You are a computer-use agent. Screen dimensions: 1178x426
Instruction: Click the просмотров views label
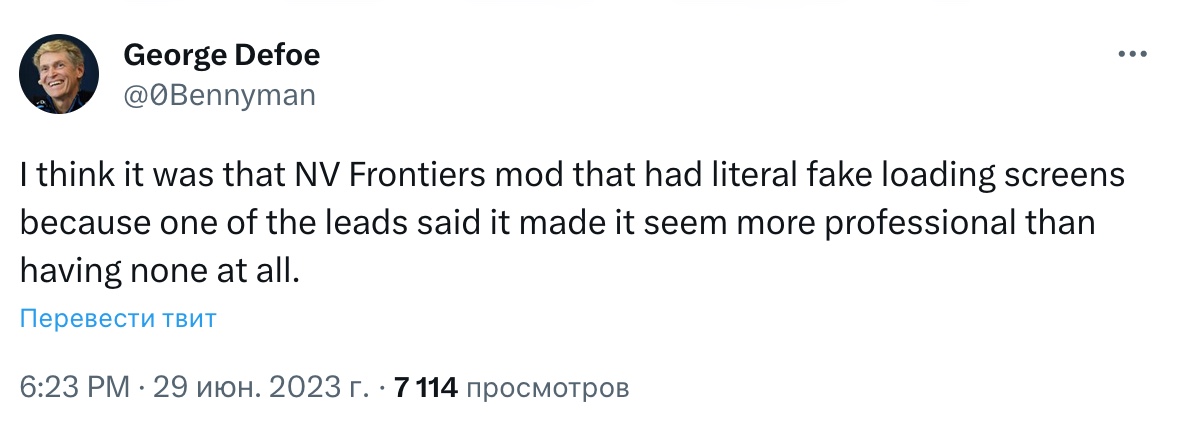pos(548,387)
